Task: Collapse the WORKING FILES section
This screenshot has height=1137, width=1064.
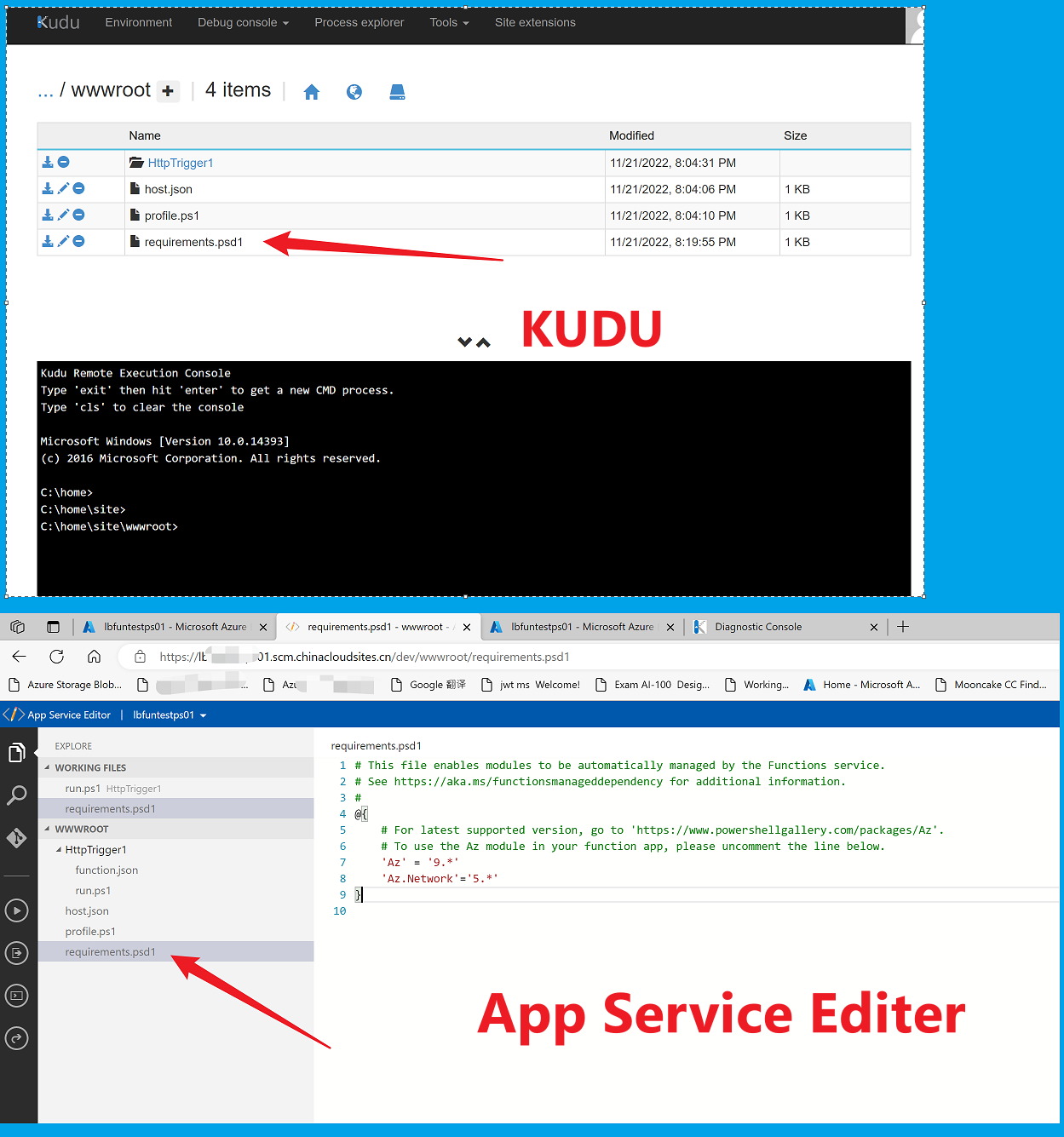Action: tap(48, 767)
